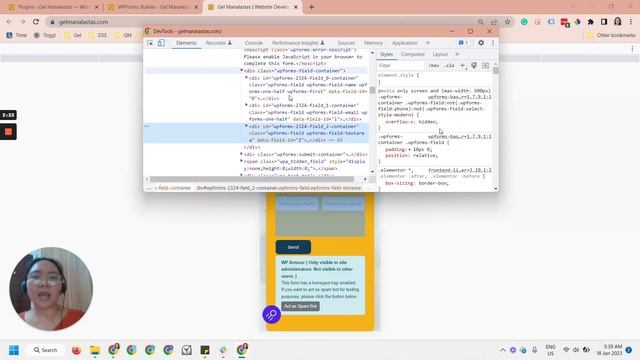Viewport: 640px width, 360px height.
Task: Open File Explorer from the taskbar
Action: [x=95, y=350]
